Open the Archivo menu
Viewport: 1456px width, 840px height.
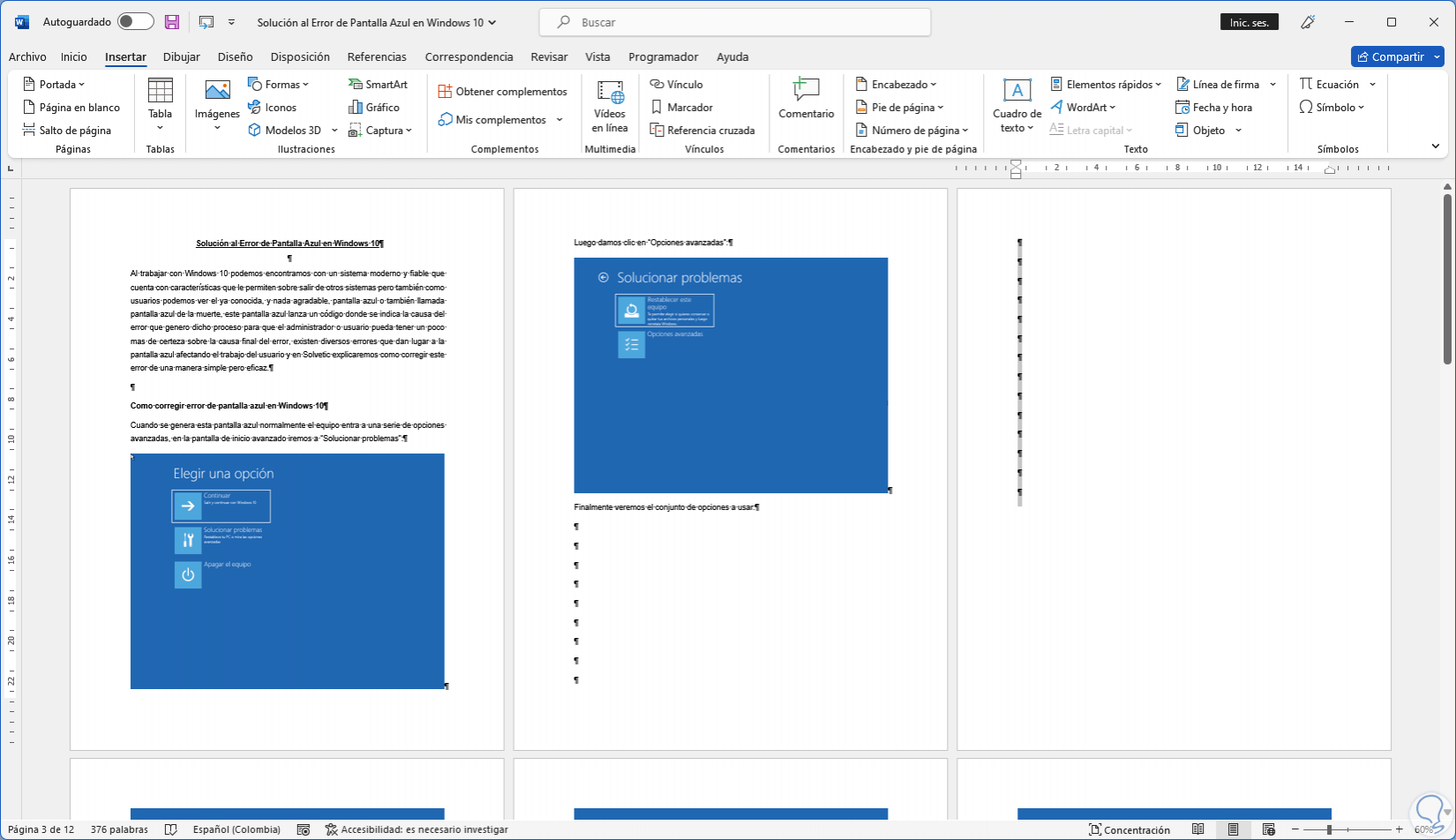27,57
